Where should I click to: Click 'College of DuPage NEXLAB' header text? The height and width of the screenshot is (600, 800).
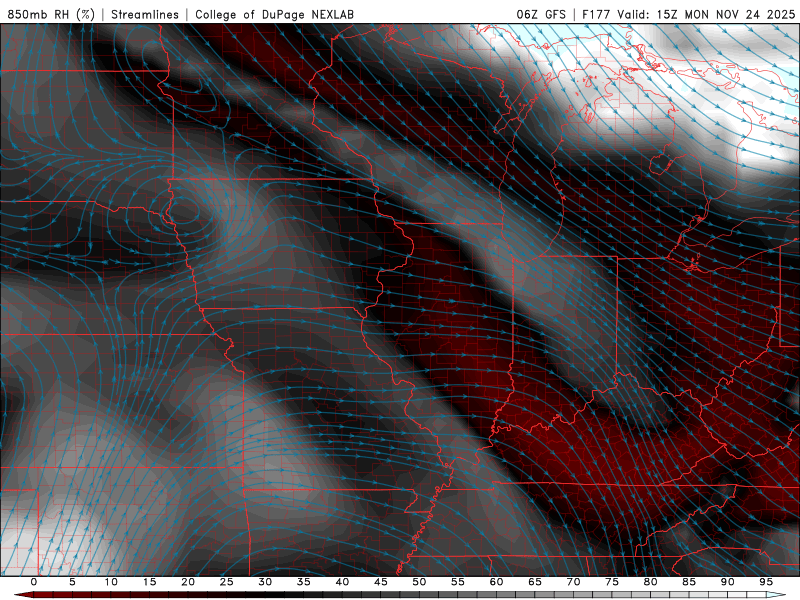(x=274, y=14)
